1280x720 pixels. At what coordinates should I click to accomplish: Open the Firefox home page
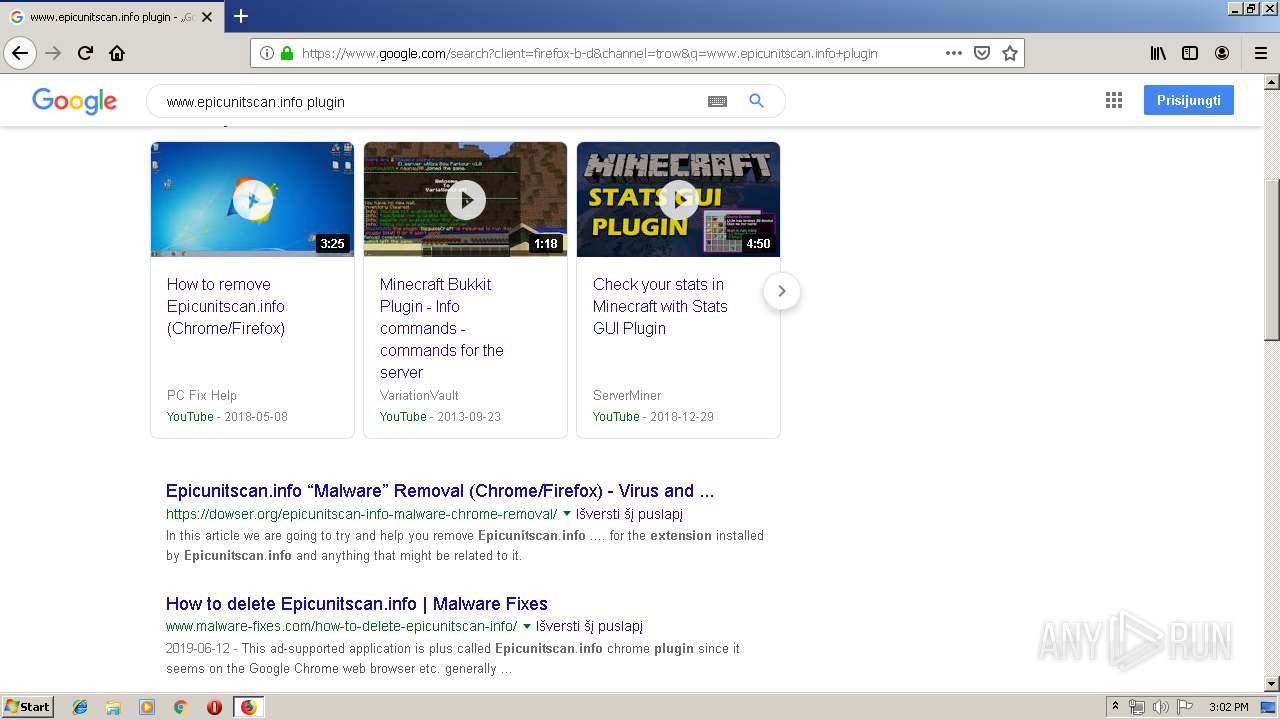pos(117,53)
